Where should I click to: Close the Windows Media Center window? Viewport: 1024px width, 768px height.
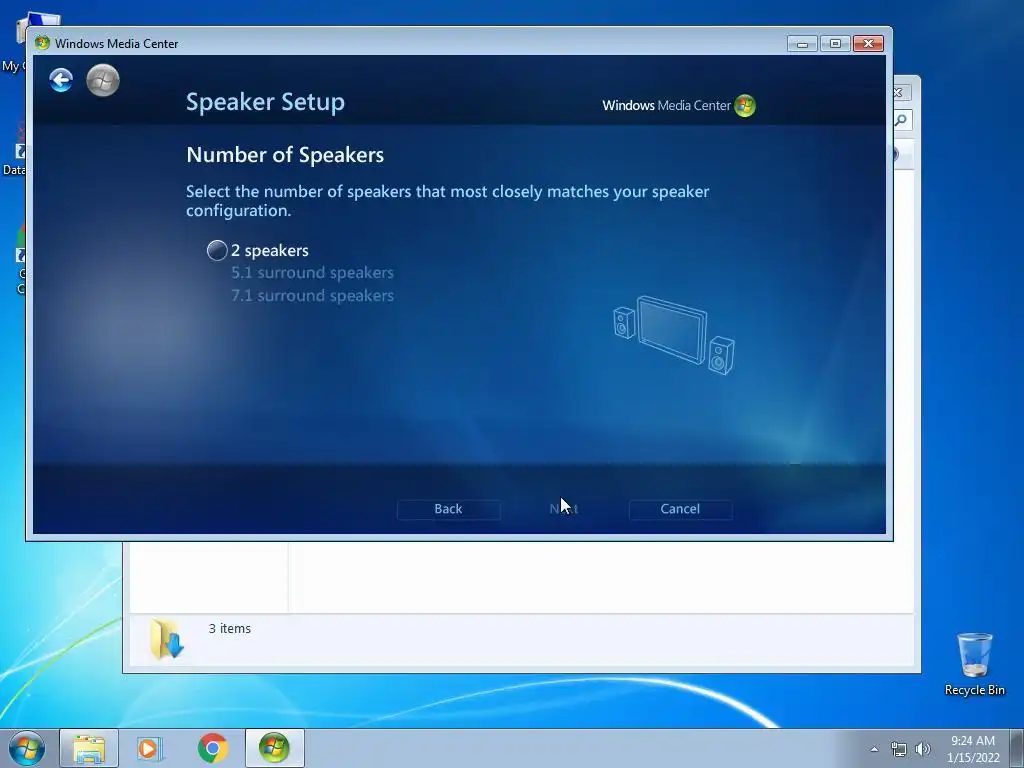[x=869, y=44]
